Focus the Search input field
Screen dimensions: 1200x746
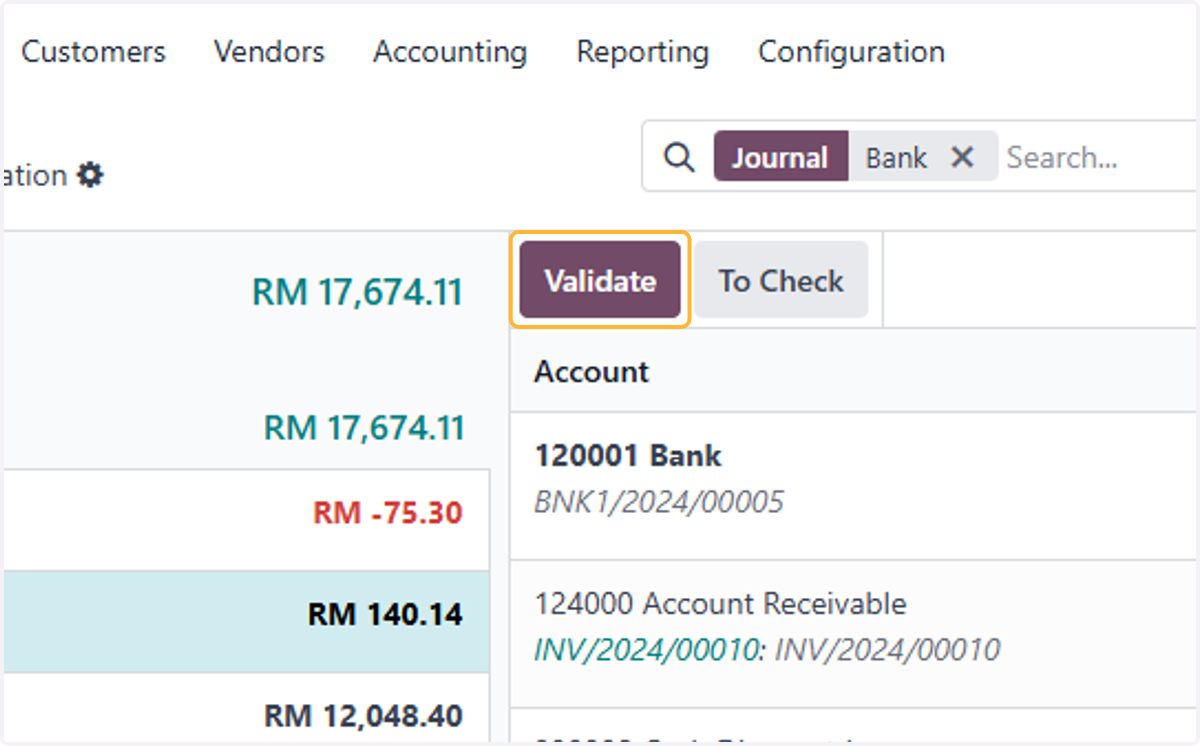(x=1100, y=157)
